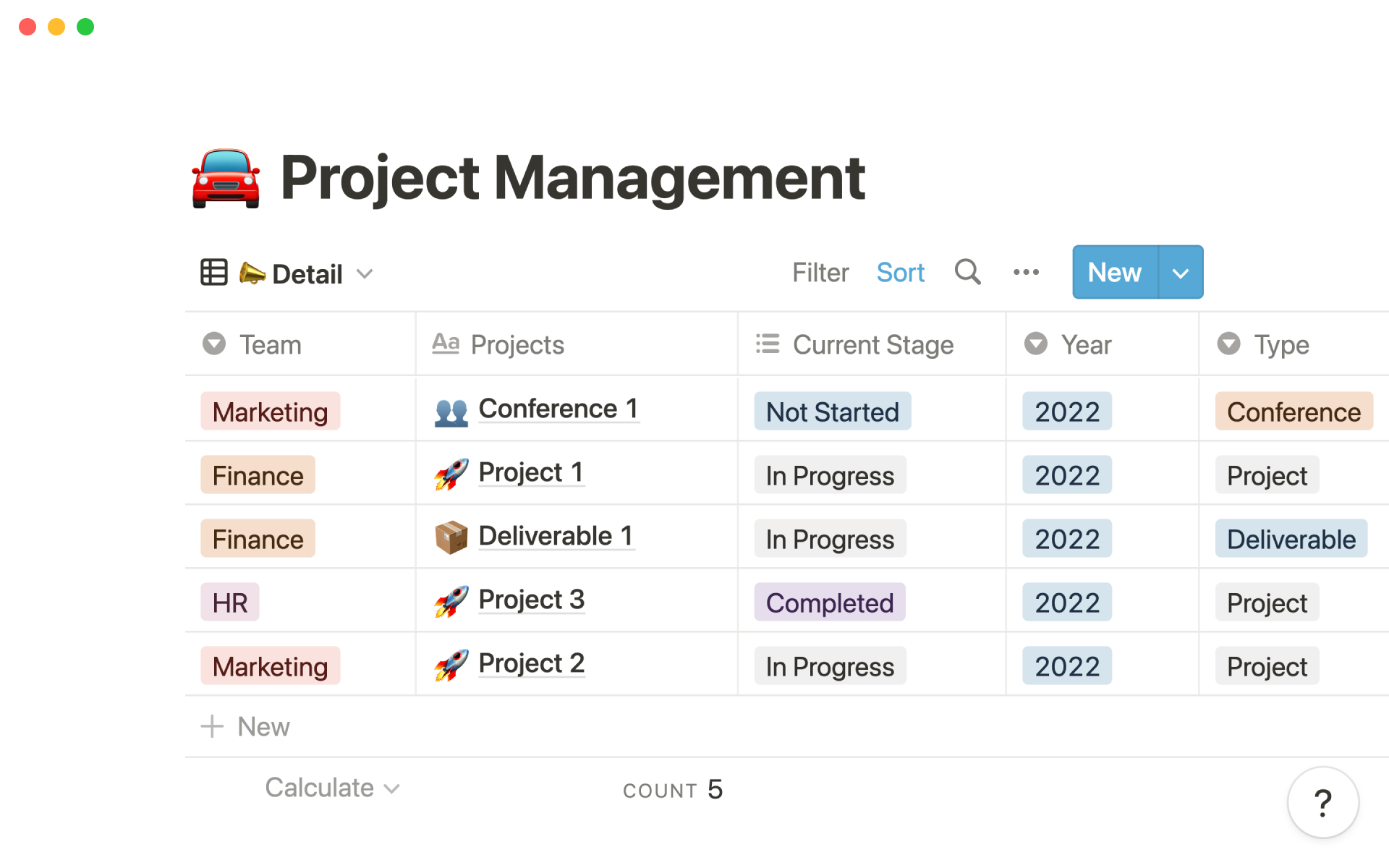Click the Year column header
1389x868 pixels.
click(1085, 345)
